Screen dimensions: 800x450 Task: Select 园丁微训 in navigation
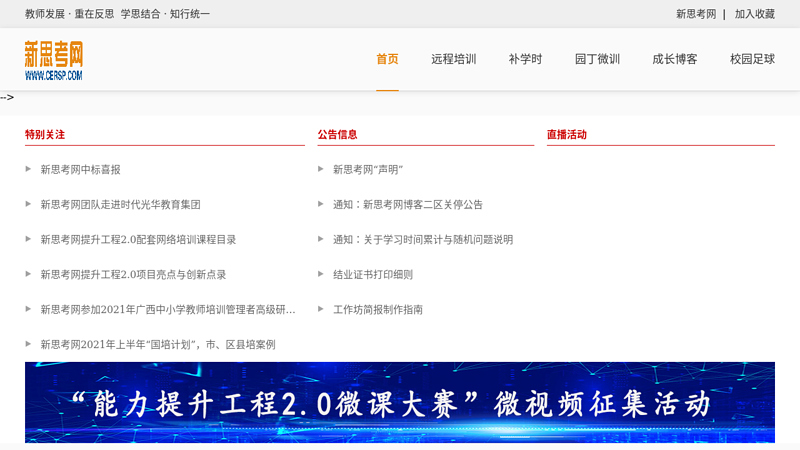(597, 59)
